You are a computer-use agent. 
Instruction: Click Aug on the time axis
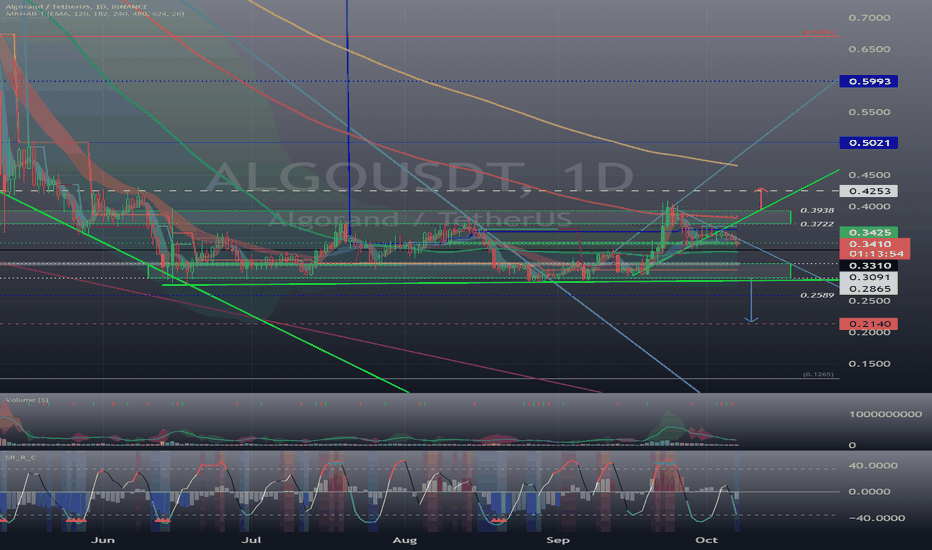point(405,540)
